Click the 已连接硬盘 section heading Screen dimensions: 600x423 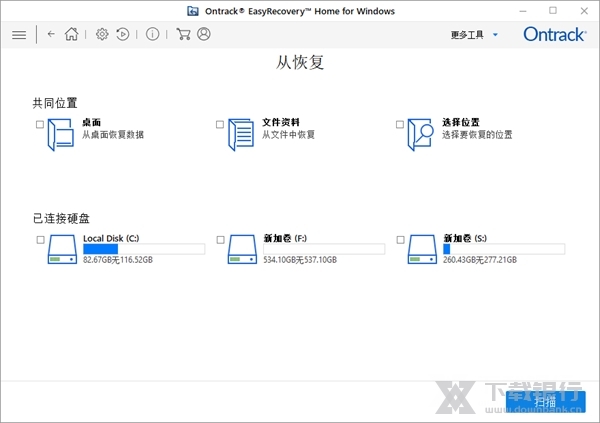[61, 218]
